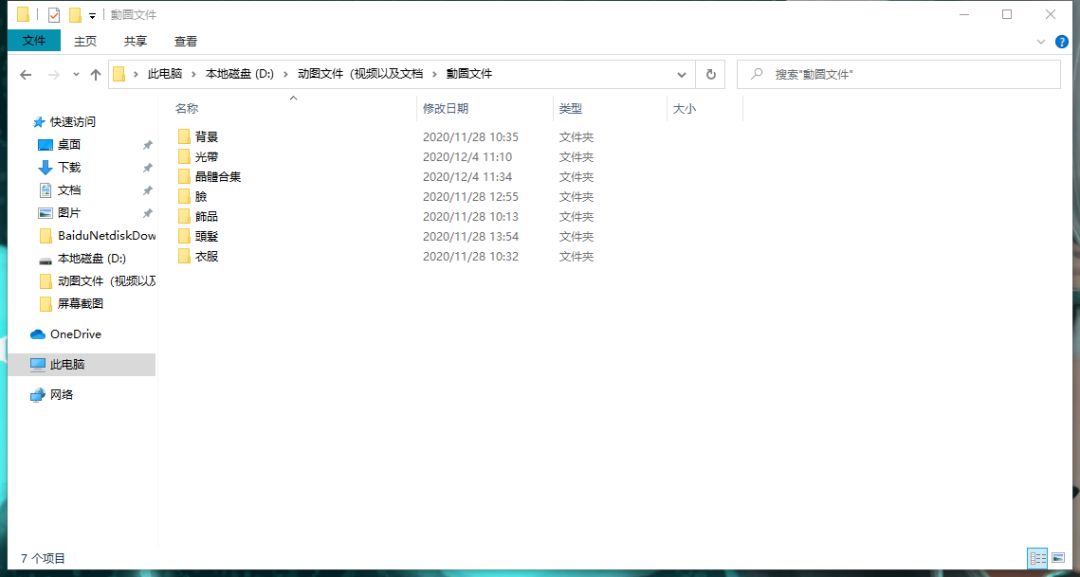1080x577 pixels.
Task: Switch to large thumbnails view icon
Action: tap(1057, 558)
